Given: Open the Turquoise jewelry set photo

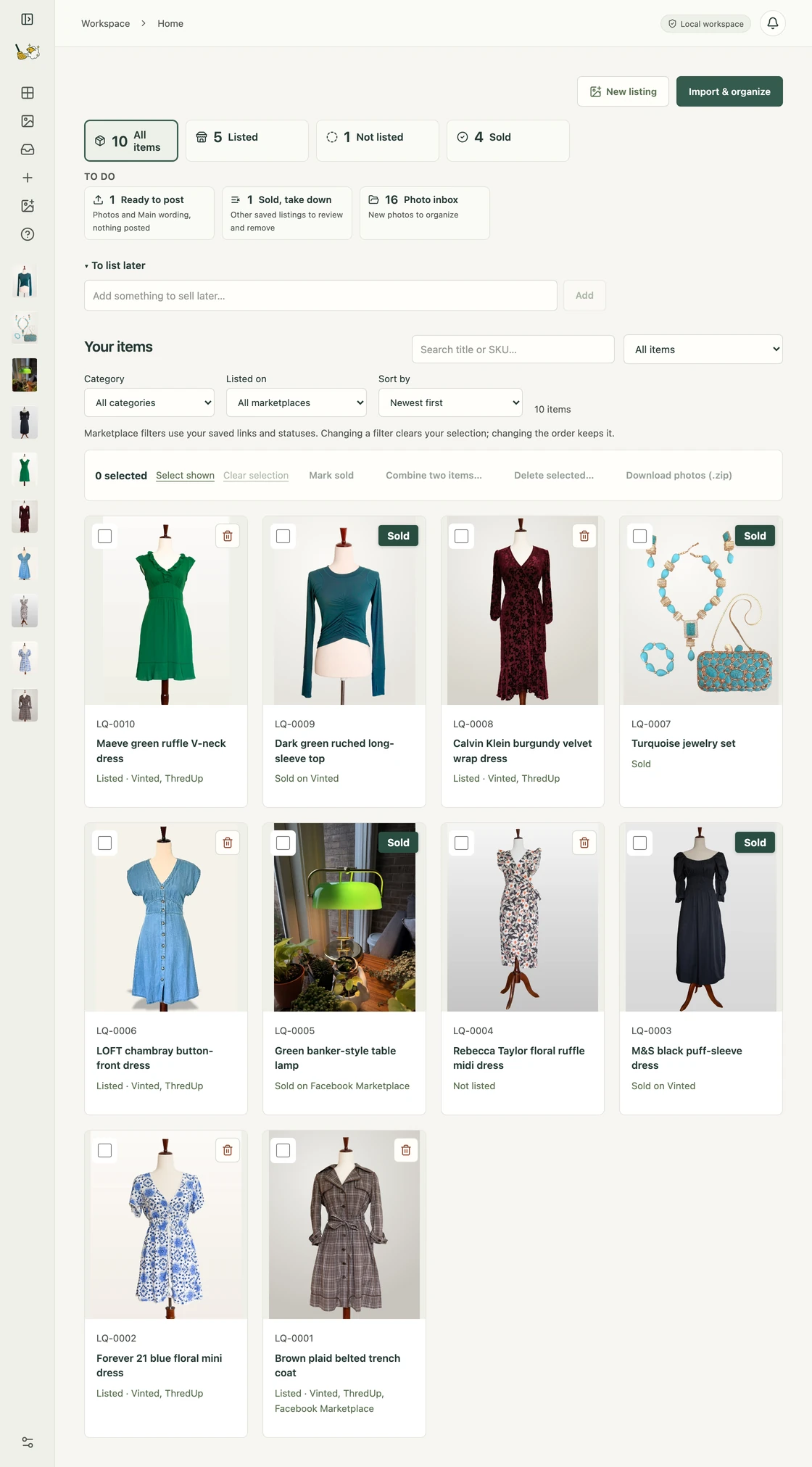Looking at the screenshot, I should [x=701, y=611].
